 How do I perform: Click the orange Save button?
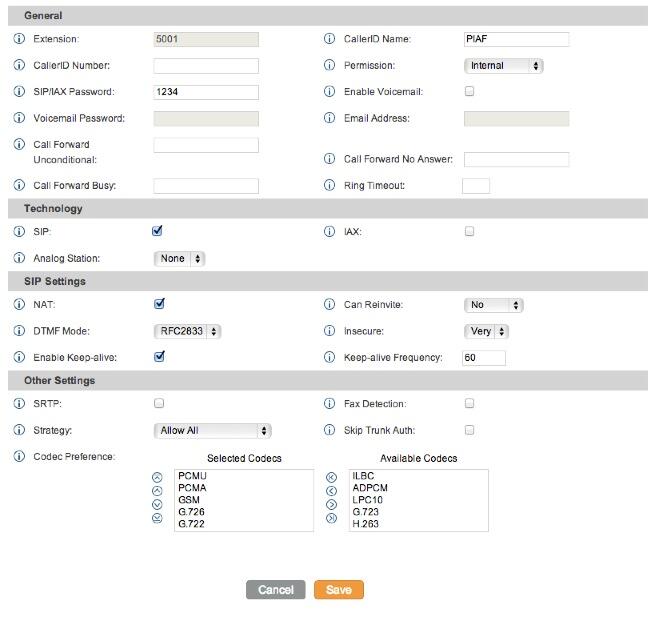339,590
